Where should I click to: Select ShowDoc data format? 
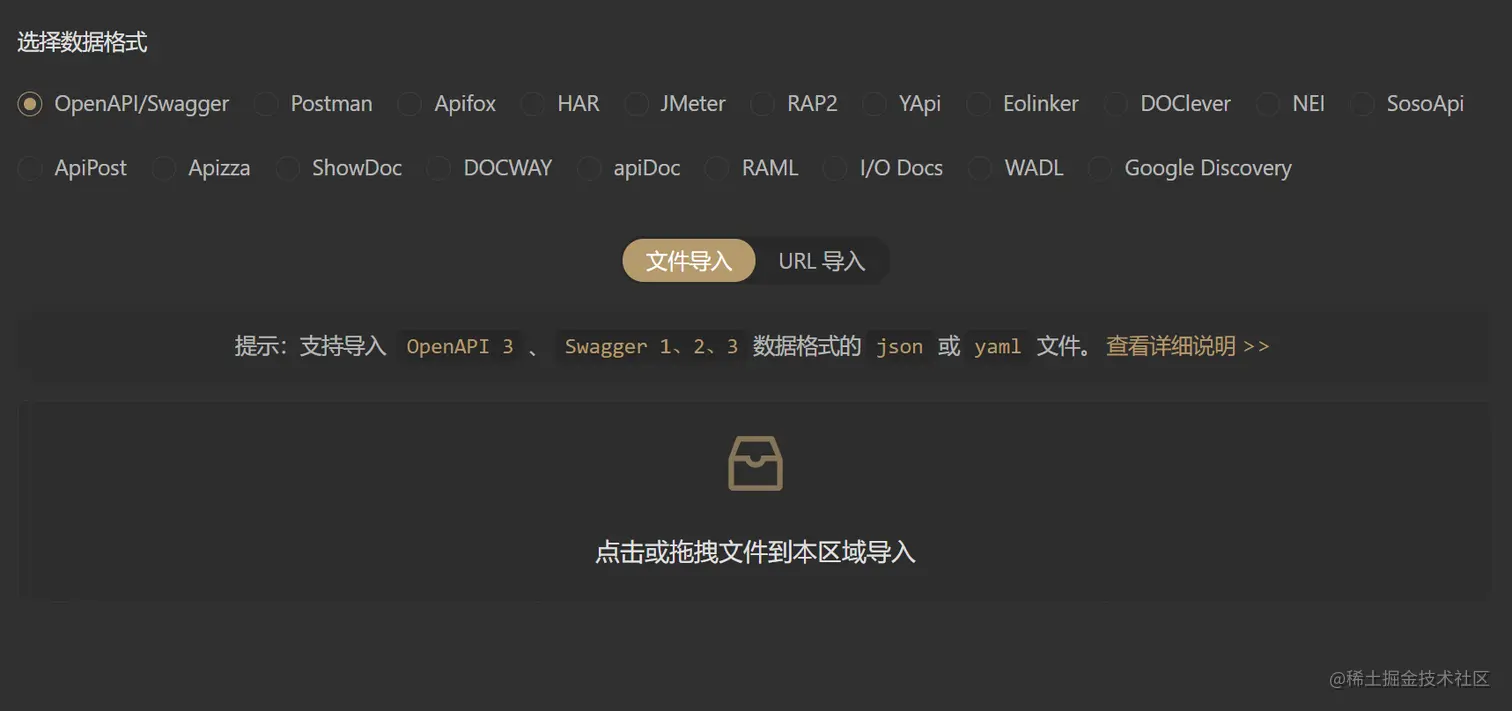[287, 168]
